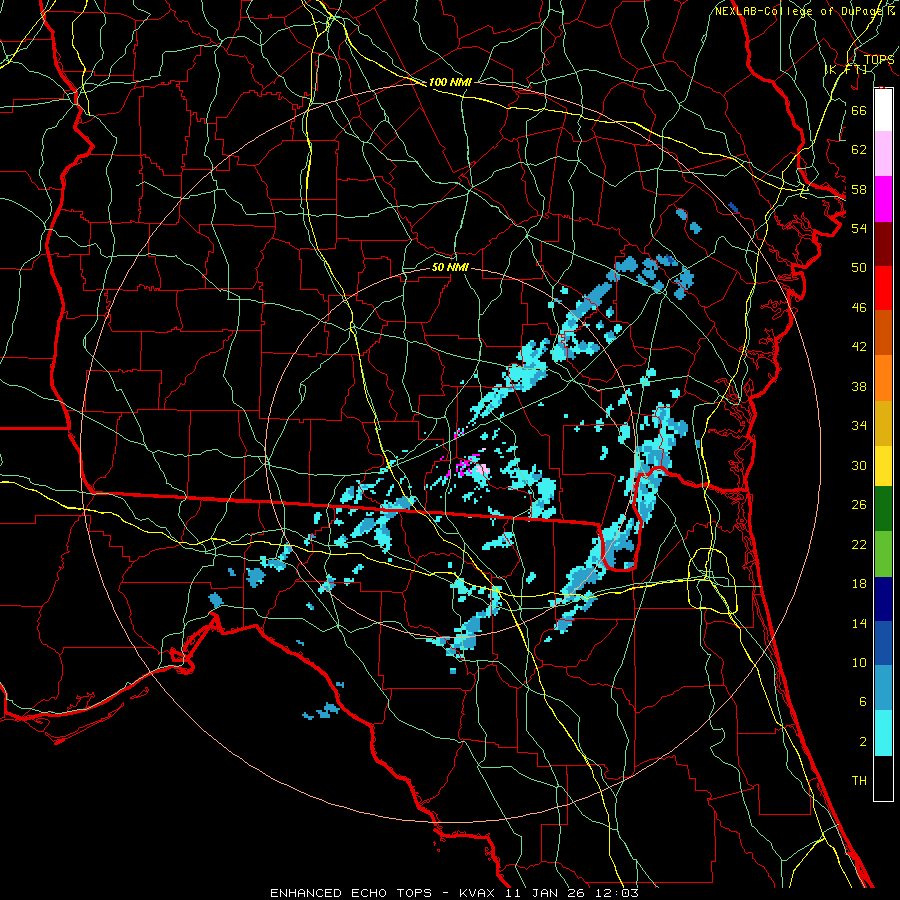Select the magenta swatch in the color scale
This screenshot has width=900, height=900.
click(883, 199)
